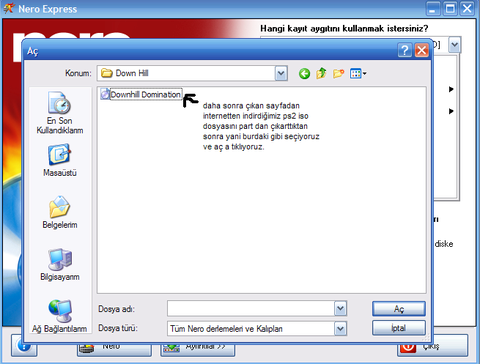
Task: Click the Aç open button
Action: [399, 309]
